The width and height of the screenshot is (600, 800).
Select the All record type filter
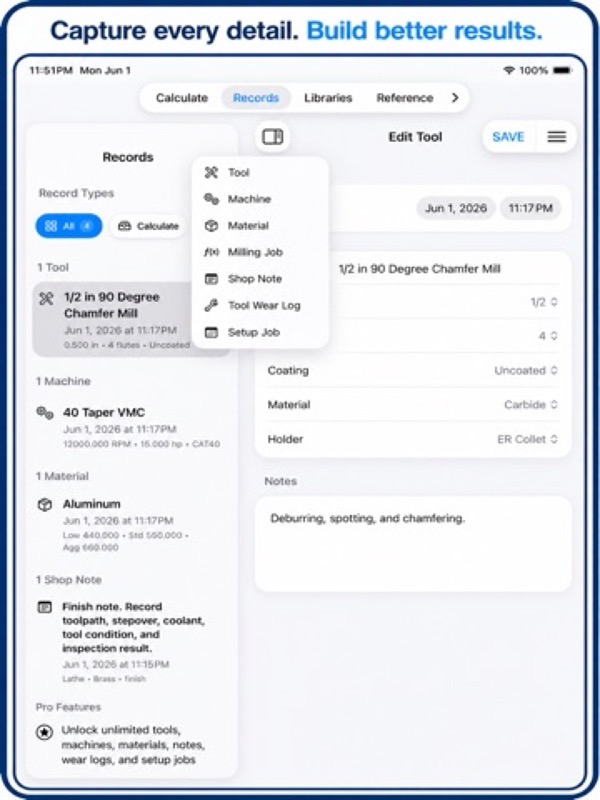pyautogui.click(x=69, y=226)
